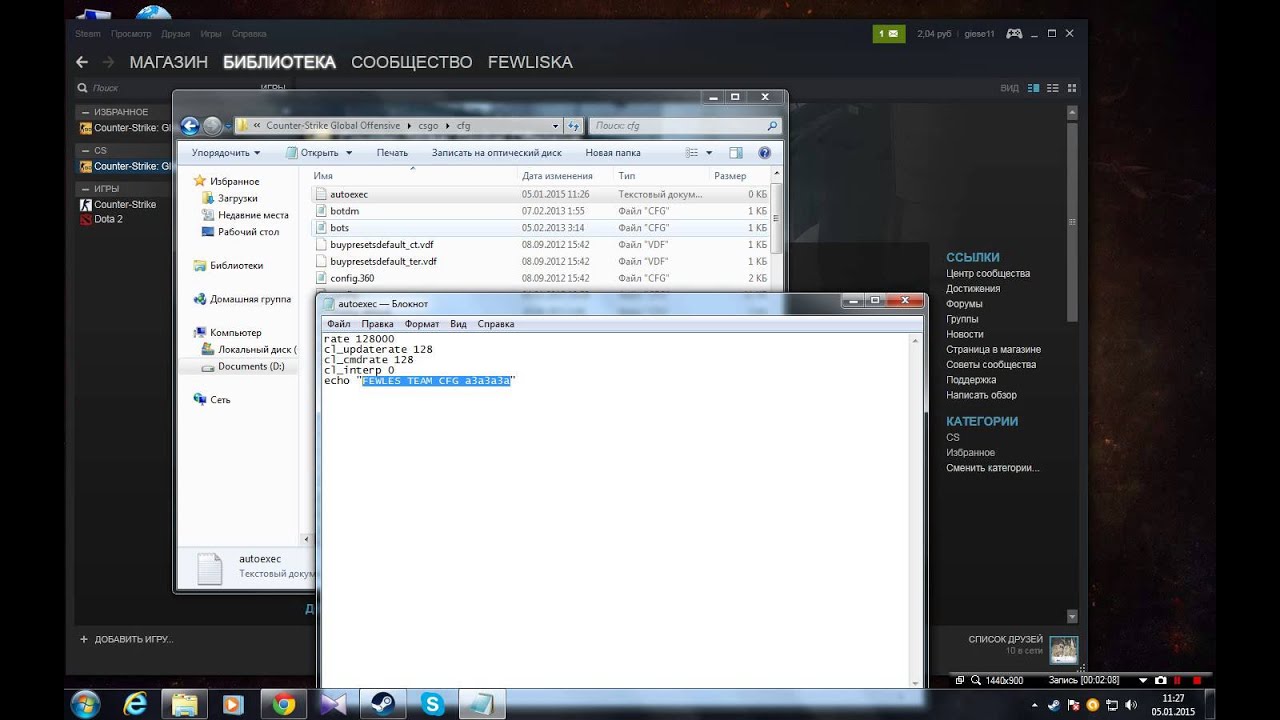Click the recorder zoom magnifier icon

[x=975, y=680]
